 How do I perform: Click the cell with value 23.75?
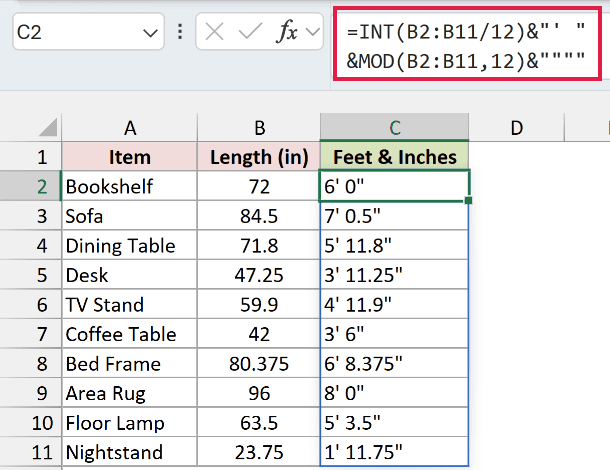coord(259,452)
